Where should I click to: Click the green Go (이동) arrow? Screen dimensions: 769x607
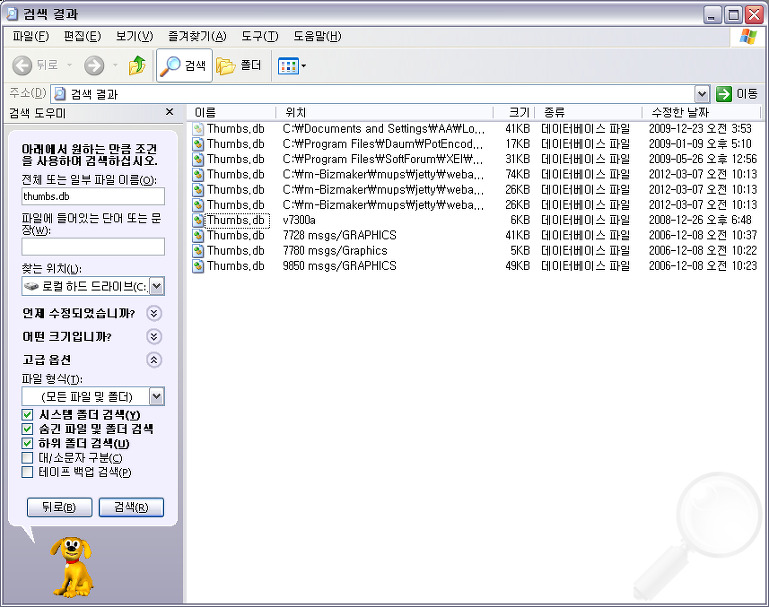coord(723,94)
